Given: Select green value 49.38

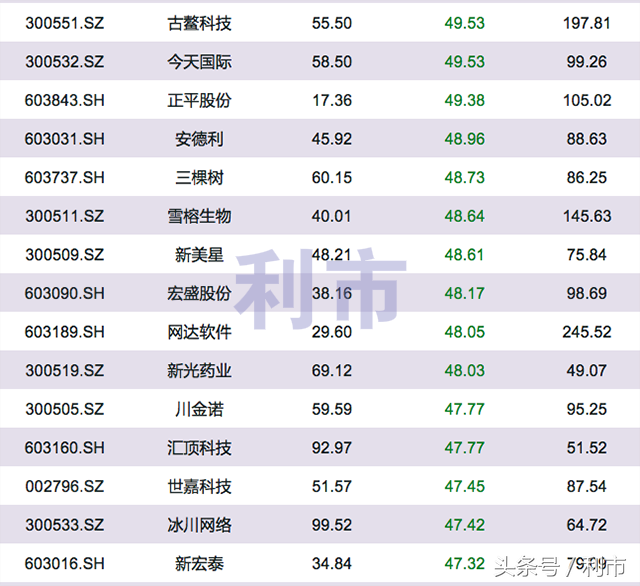Looking at the screenshot, I should point(464,100).
